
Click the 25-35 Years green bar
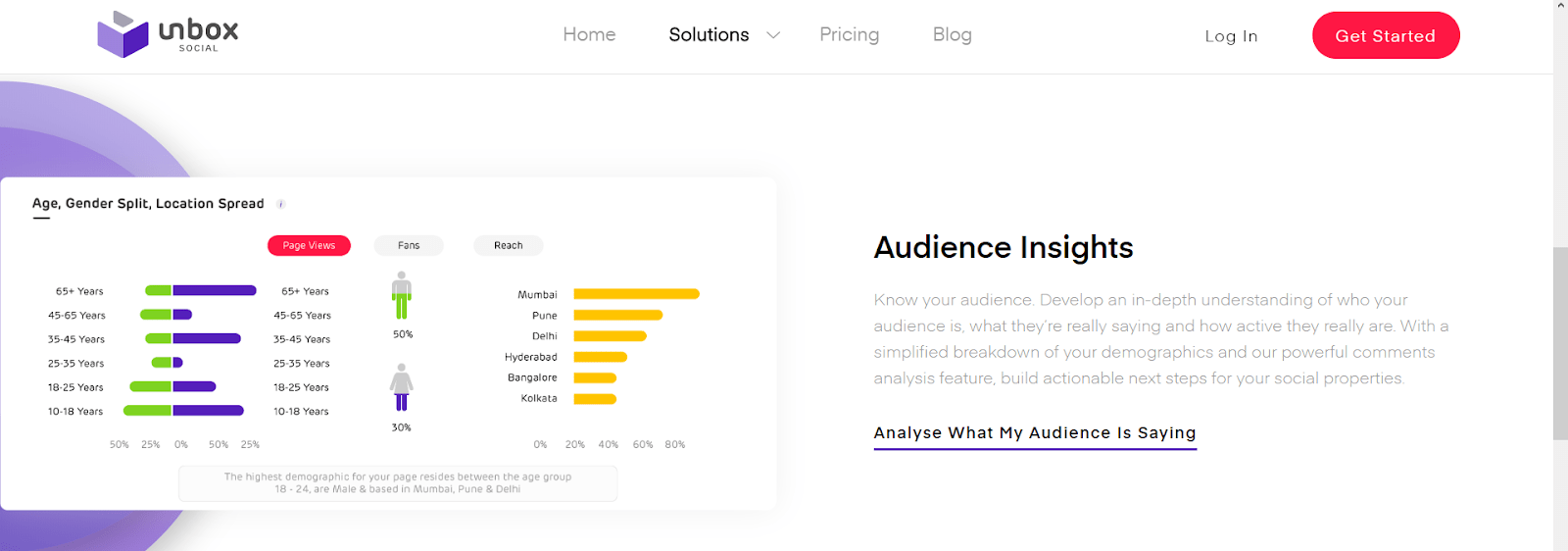click(162, 363)
